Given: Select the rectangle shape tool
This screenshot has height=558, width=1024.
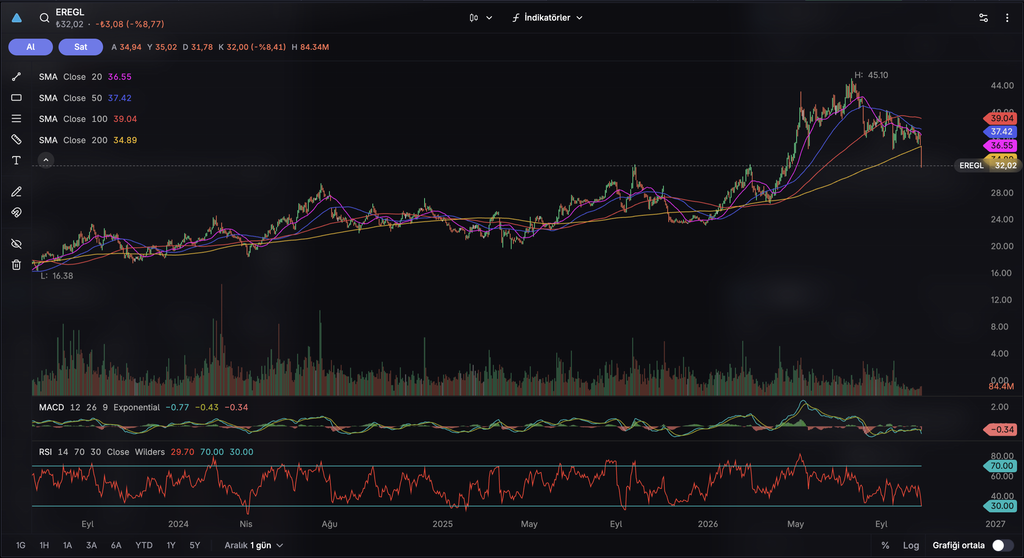Looking at the screenshot, I should pos(16,98).
